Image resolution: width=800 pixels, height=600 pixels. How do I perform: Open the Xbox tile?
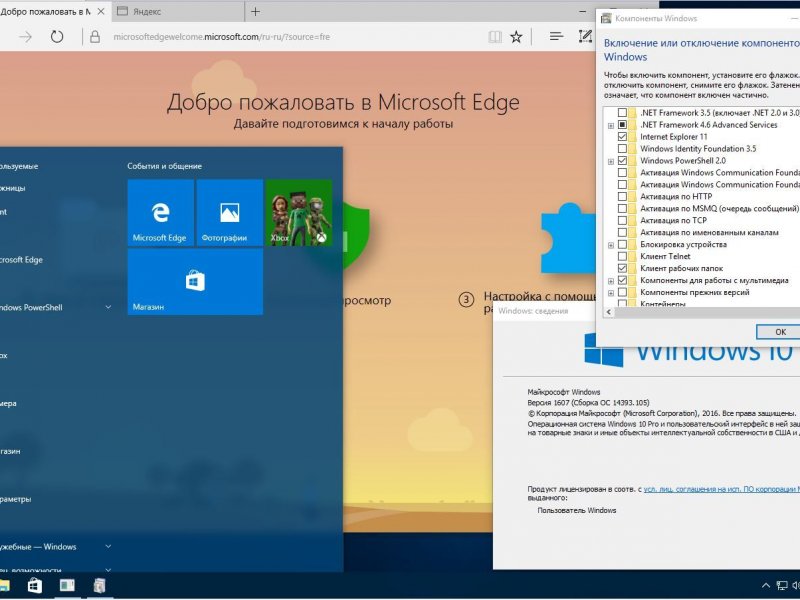(x=299, y=213)
